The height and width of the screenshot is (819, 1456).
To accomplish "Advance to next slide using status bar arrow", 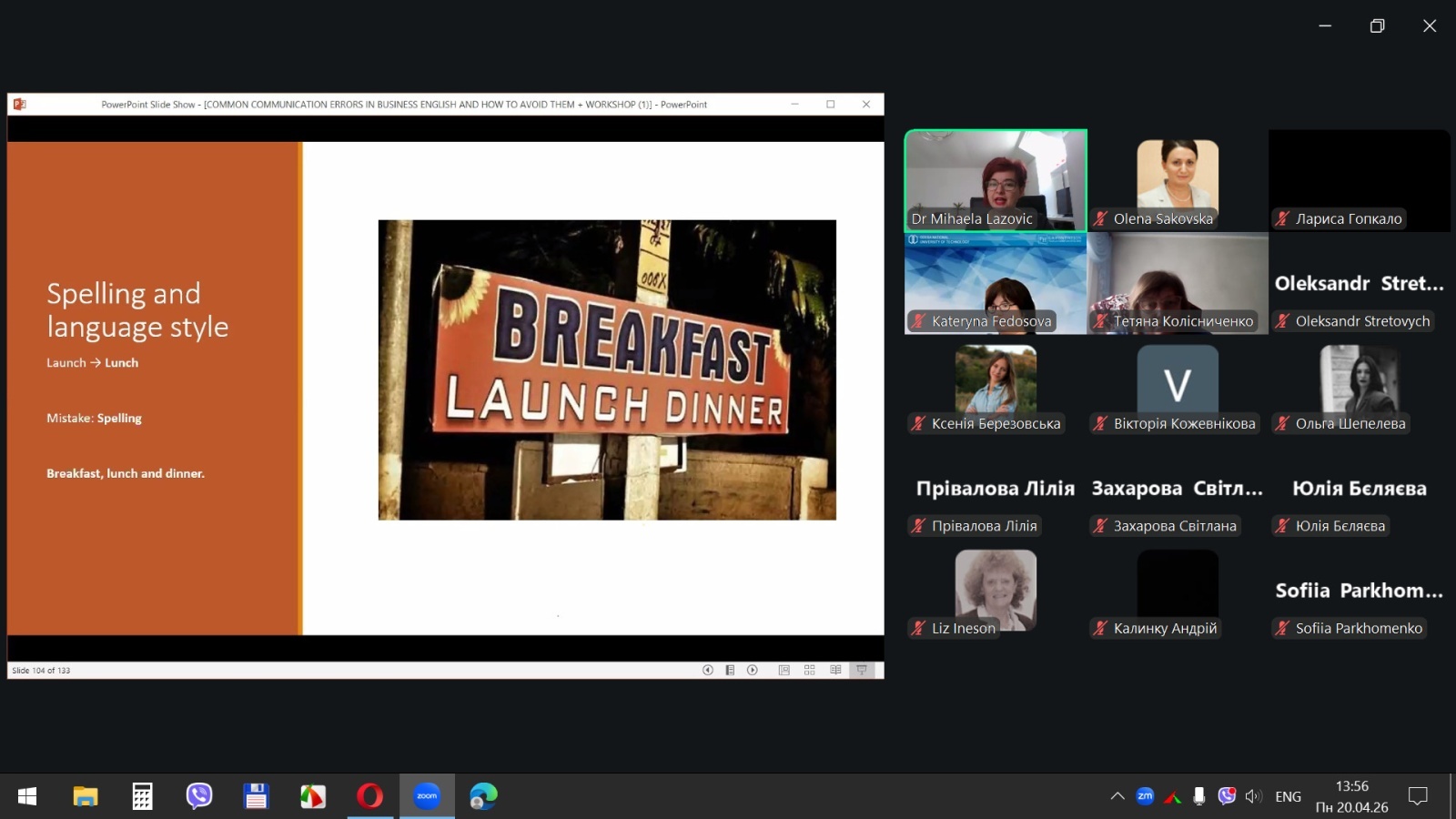I will [x=753, y=670].
